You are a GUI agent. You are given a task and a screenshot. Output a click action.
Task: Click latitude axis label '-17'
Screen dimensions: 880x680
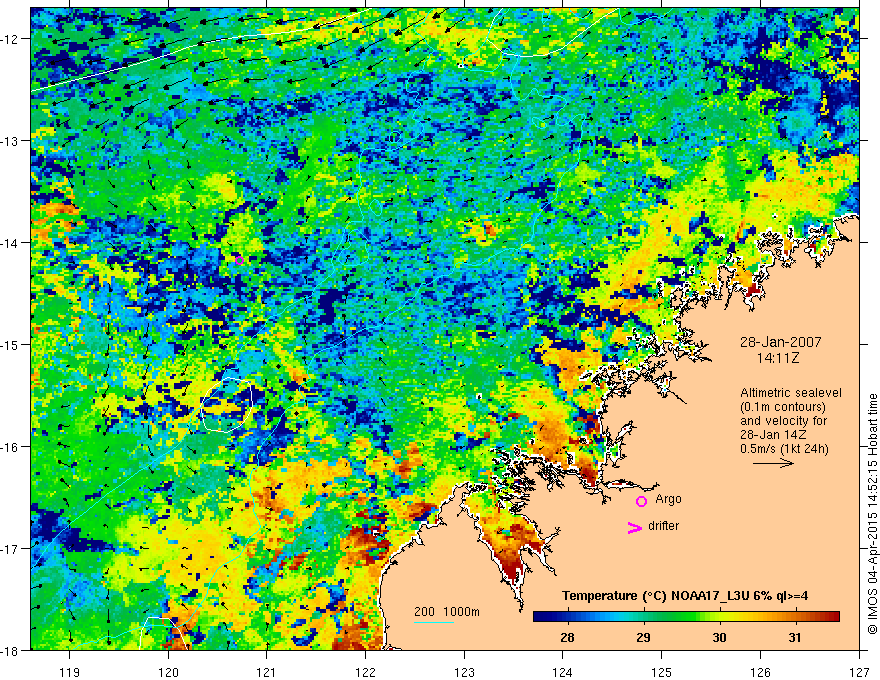pos(11,549)
